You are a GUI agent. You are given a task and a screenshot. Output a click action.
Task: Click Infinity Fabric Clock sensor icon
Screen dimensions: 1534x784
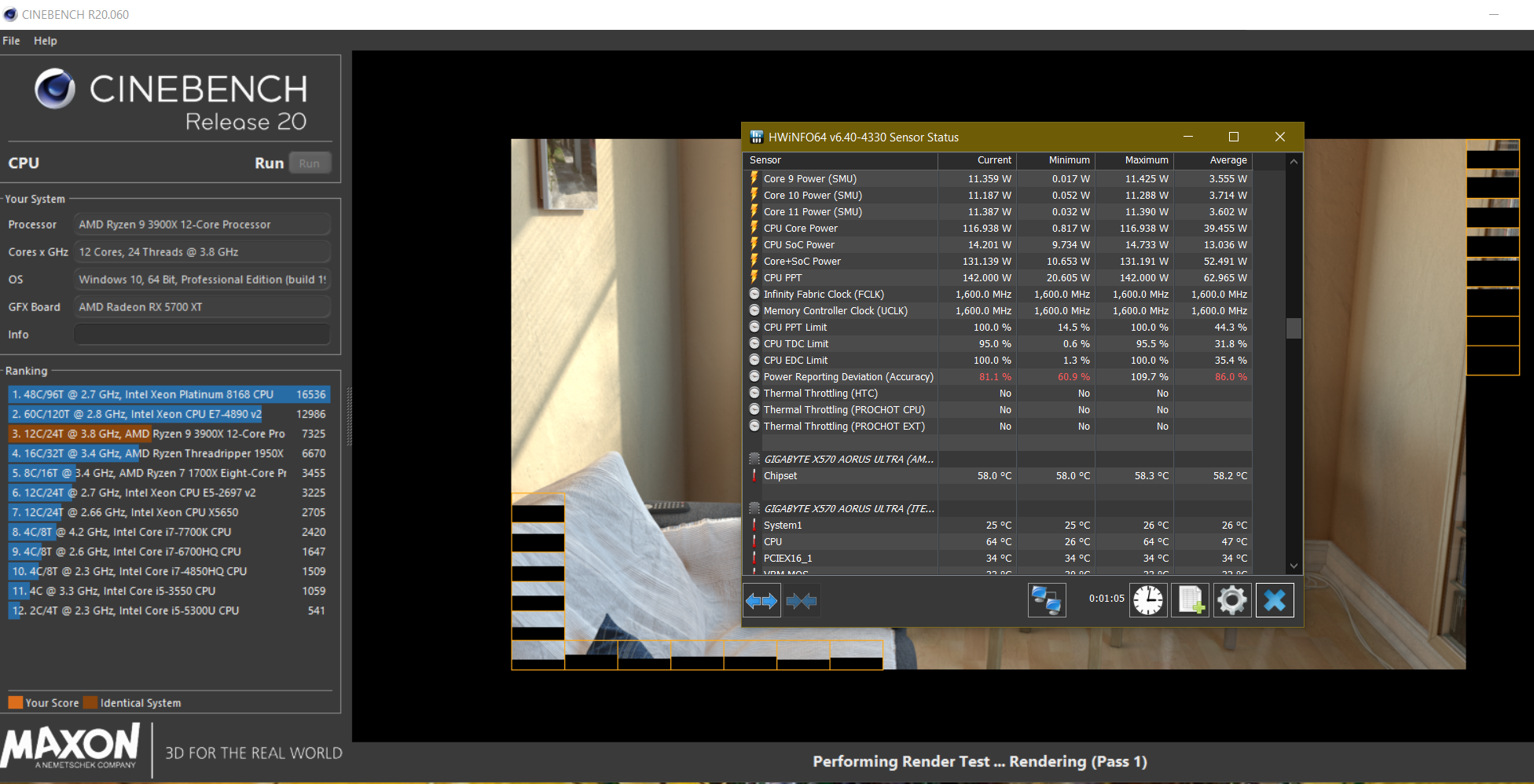point(754,294)
